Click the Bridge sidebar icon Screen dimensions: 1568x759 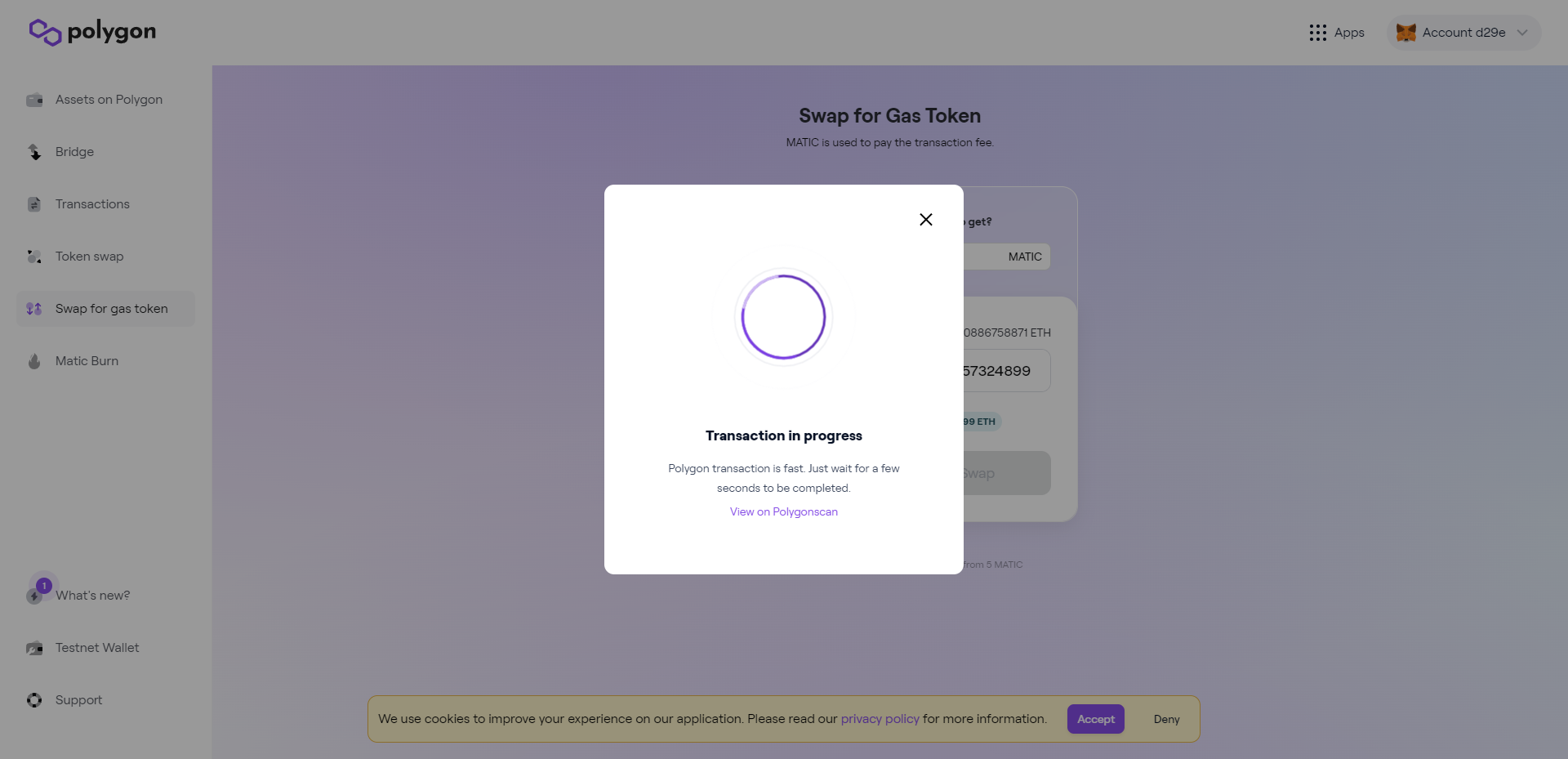(x=34, y=152)
